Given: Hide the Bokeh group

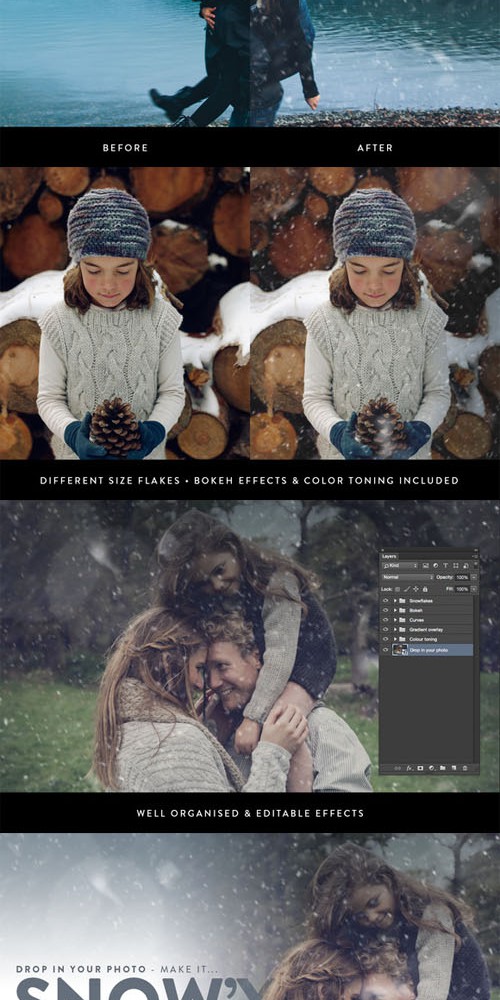Looking at the screenshot, I should pos(385,610).
